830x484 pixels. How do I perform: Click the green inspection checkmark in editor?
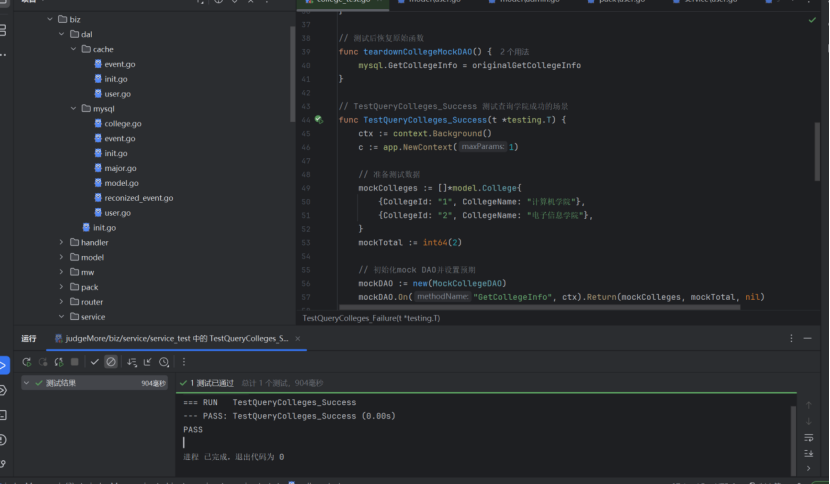(x=812, y=20)
